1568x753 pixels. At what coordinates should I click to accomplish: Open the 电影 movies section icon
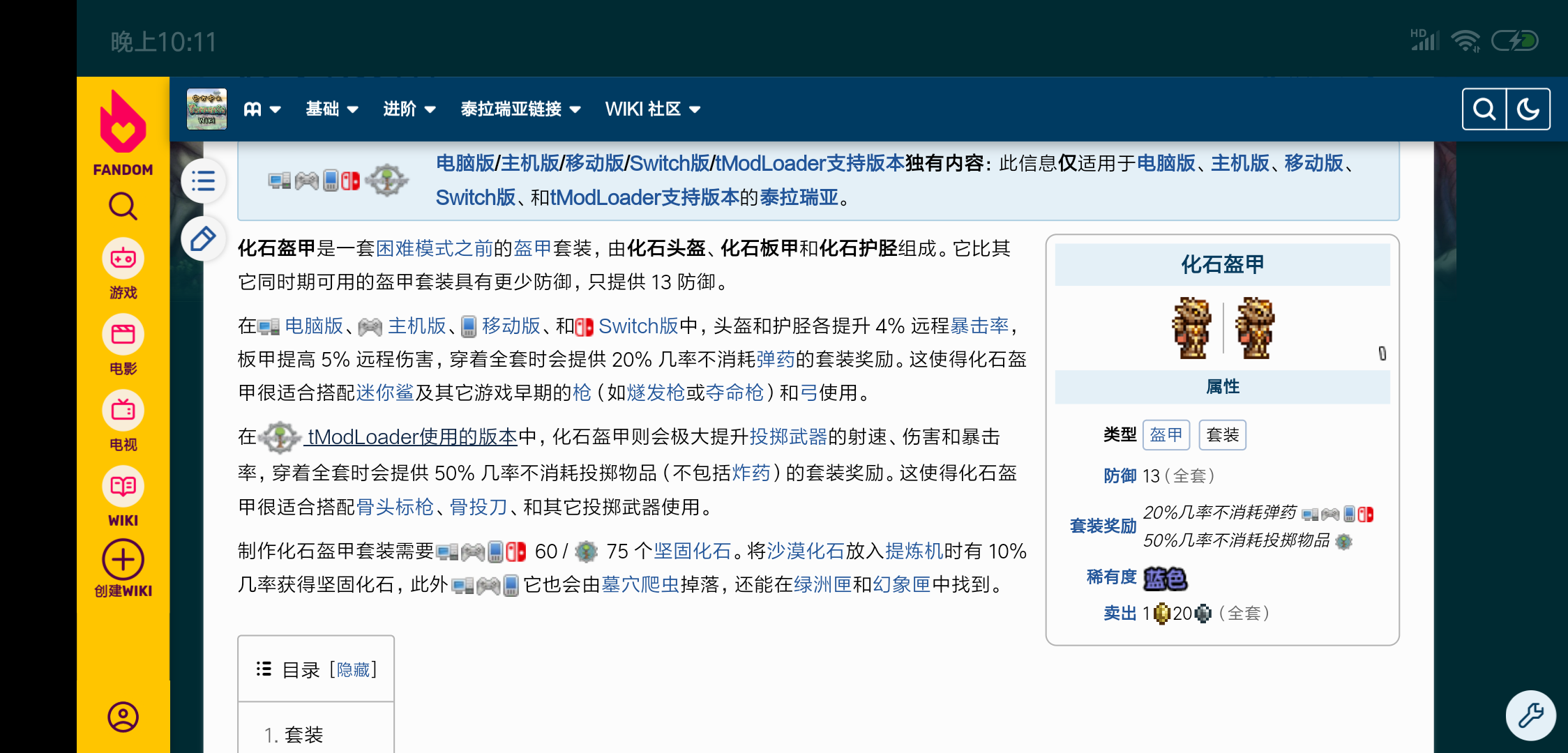123,335
